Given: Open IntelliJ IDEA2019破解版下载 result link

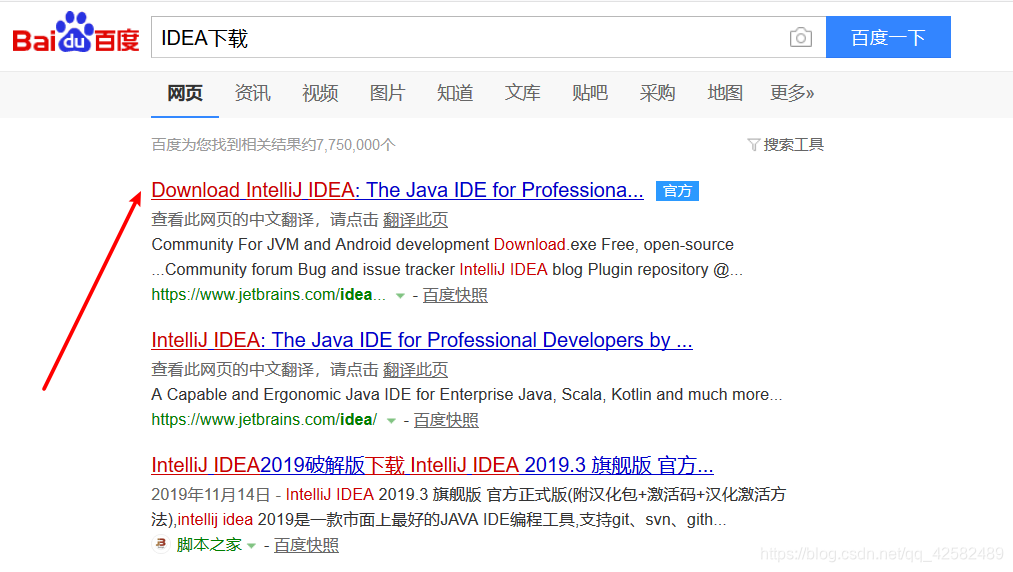Looking at the screenshot, I should (x=432, y=465).
